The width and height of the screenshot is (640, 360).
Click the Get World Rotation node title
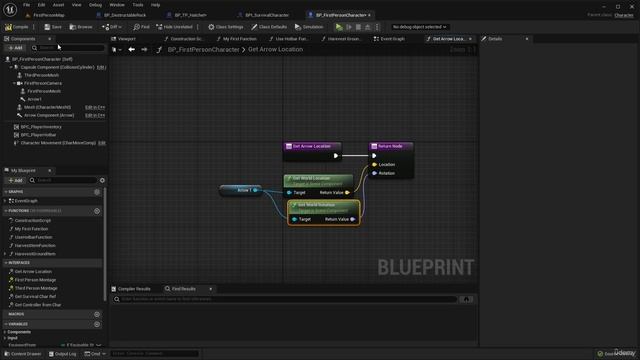(x=316, y=205)
